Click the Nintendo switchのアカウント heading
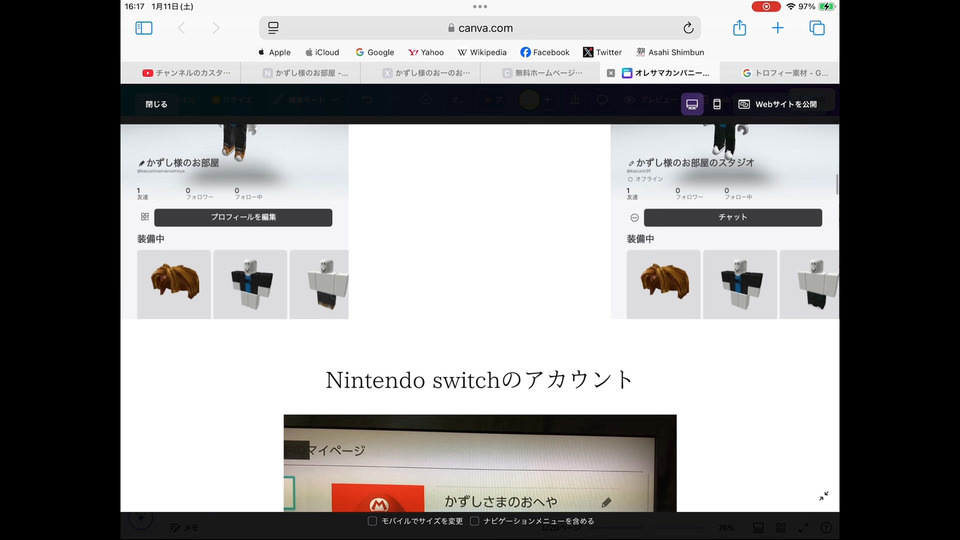This screenshot has width=960, height=540. click(479, 380)
